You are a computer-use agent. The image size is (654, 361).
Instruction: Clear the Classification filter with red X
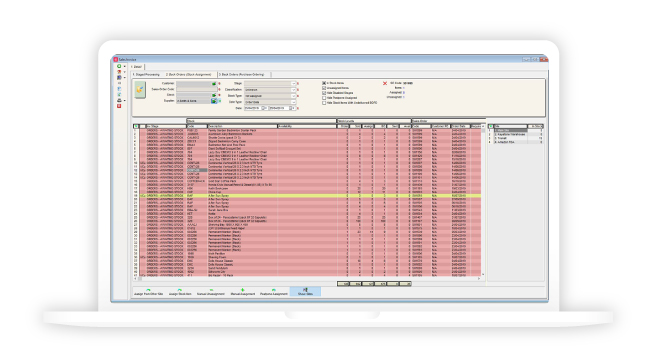point(298,90)
